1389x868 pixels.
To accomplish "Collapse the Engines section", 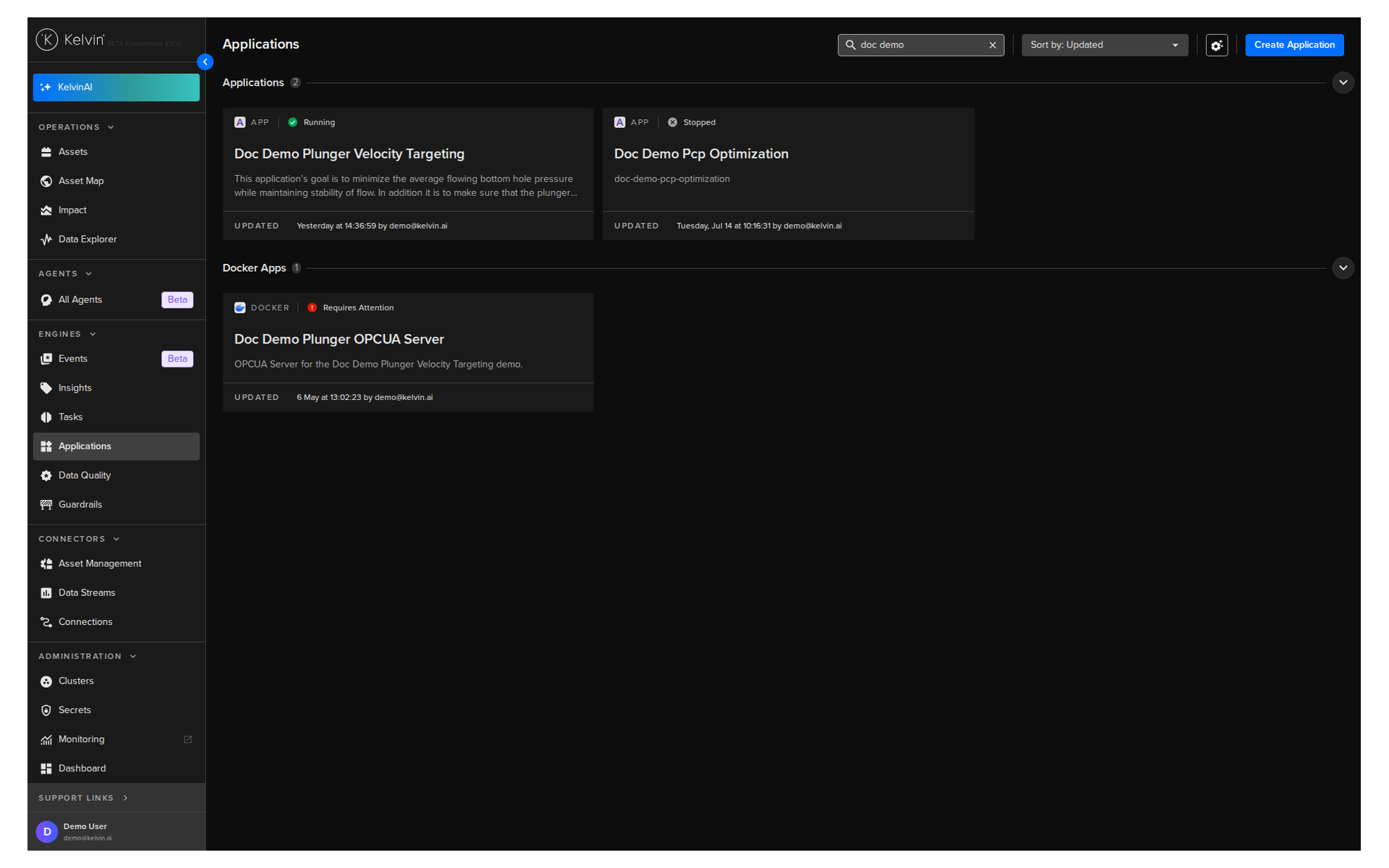I will coord(67,334).
